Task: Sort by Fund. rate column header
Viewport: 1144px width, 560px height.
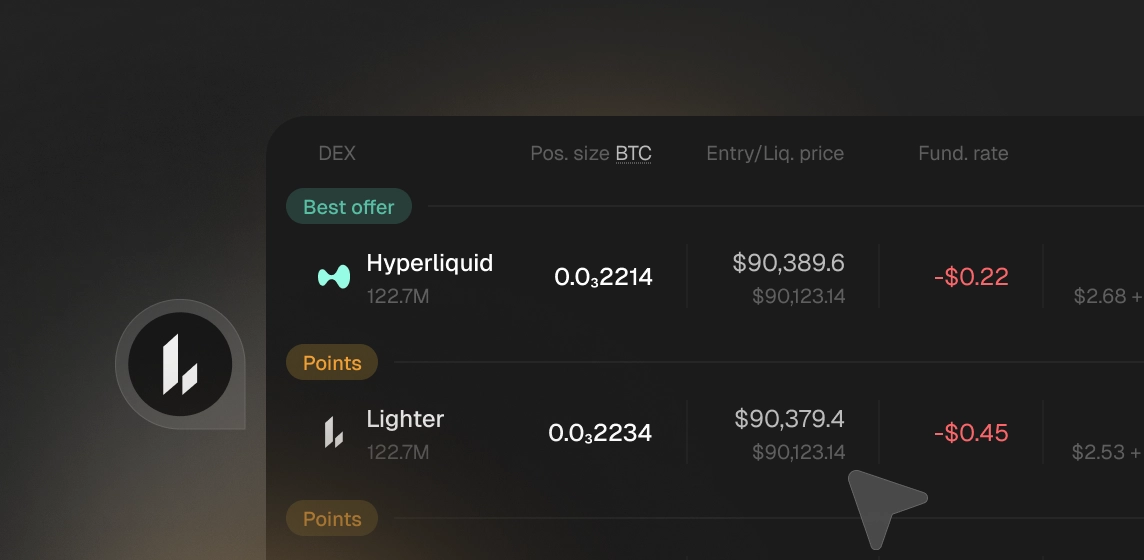Action: (963, 154)
